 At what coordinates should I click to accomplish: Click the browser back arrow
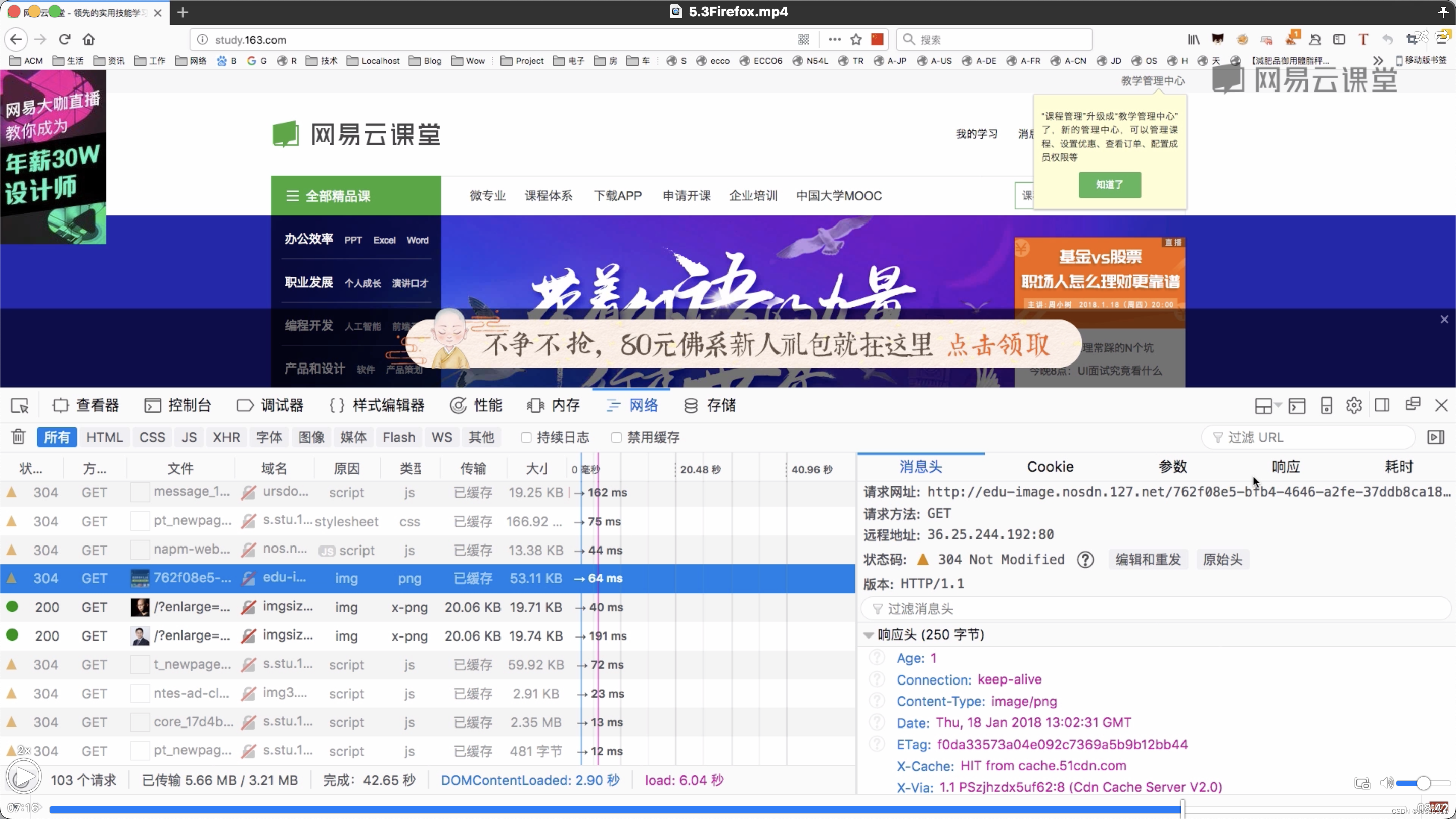tap(16, 39)
